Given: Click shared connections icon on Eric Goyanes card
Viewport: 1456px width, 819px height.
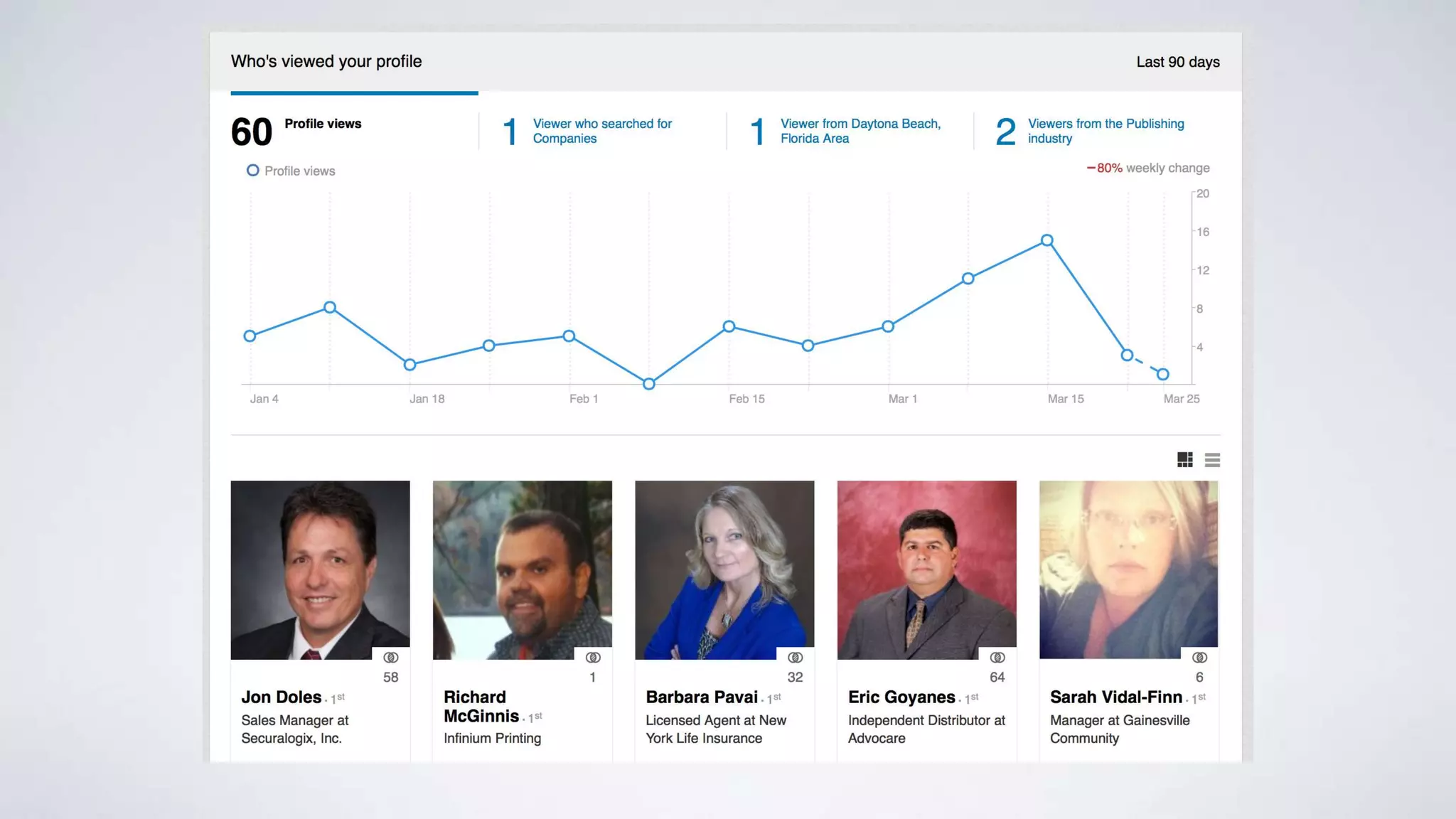Looking at the screenshot, I should coord(997,658).
